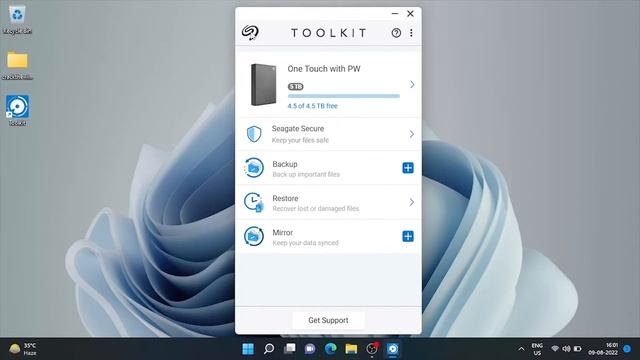The height and width of the screenshot is (360, 640).
Task: Click the 5 TB capacity badge
Action: point(296,87)
